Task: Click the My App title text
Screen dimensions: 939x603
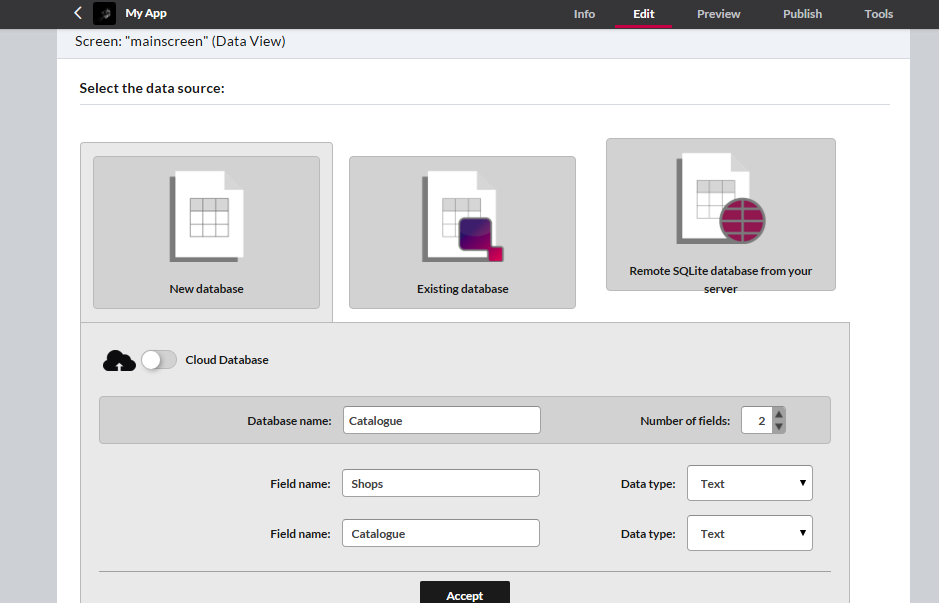Action: pos(146,13)
